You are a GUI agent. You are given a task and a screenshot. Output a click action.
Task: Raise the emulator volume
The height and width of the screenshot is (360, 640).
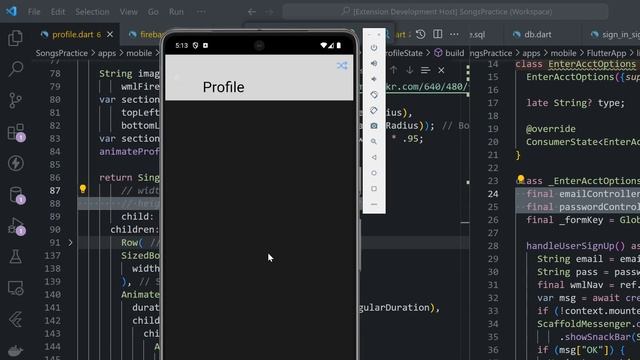coord(374,63)
